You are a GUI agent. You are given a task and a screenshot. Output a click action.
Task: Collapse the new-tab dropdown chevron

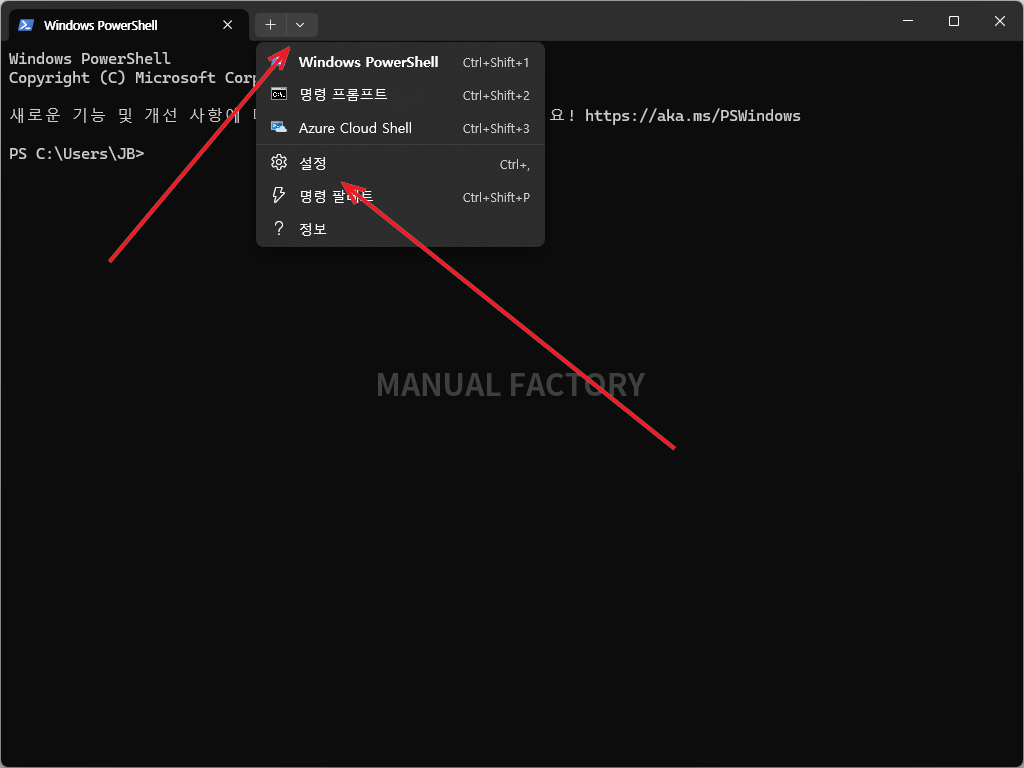(300, 25)
